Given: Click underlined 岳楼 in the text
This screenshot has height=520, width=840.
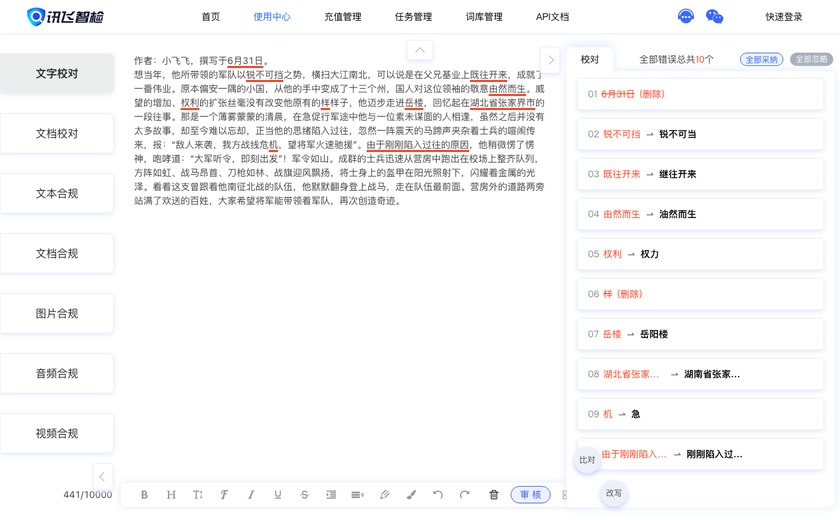Looking at the screenshot, I should click(x=414, y=103).
